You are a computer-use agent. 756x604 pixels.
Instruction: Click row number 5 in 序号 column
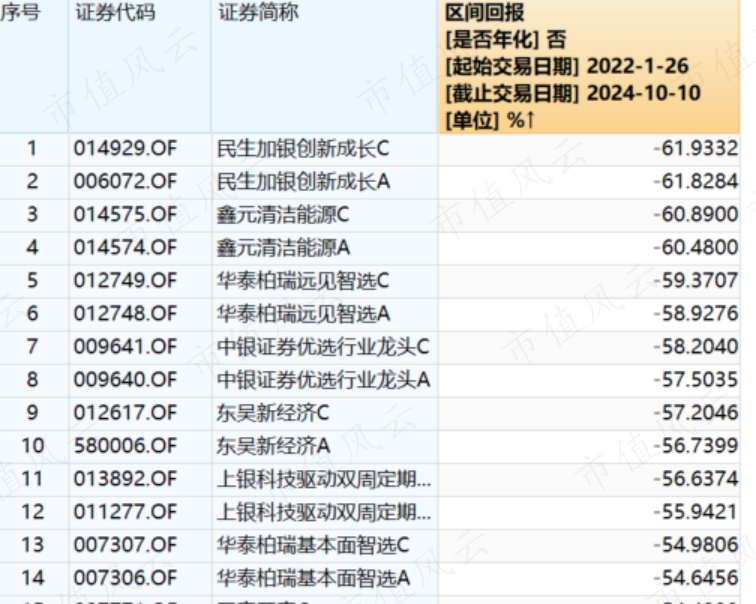click(32, 280)
